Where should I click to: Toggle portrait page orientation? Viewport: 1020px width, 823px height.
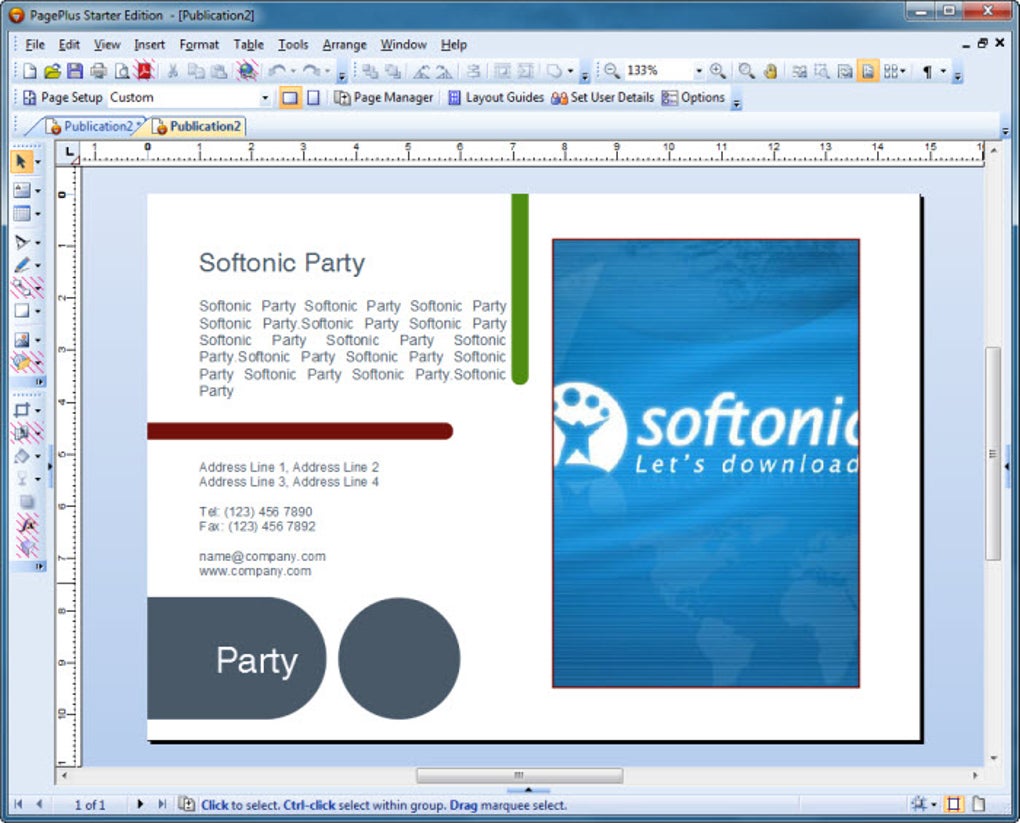pyautogui.click(x=313, y=98)
